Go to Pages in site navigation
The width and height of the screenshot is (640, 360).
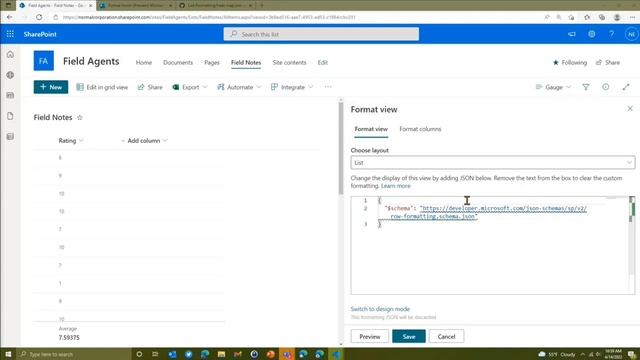212,62
